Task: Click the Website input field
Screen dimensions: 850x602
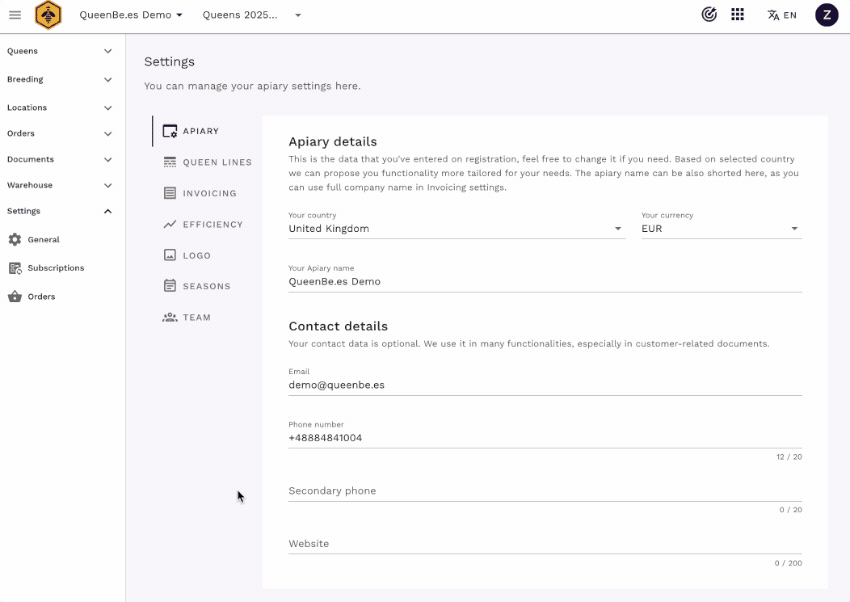Action: [x=544, y=544]
